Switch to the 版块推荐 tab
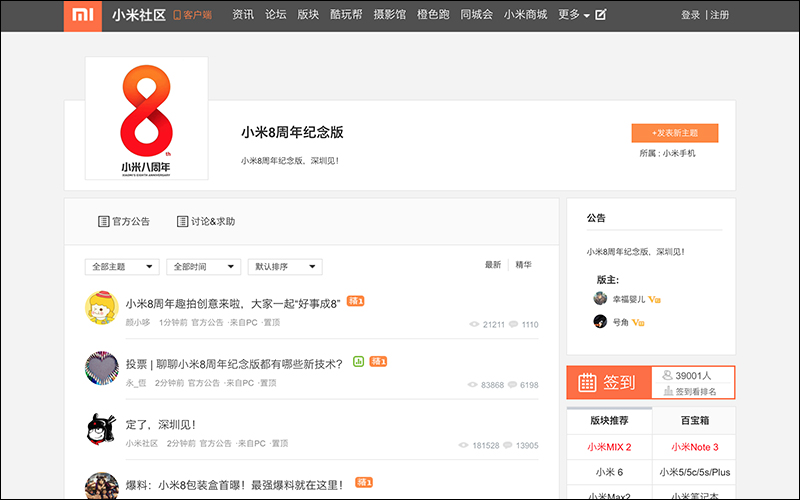This screenshot has width=800, height=500. point(609,421)
